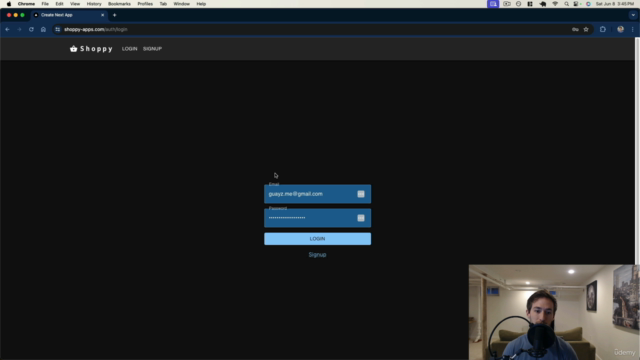Screen dimensions: 640x360
Task: Click into the Email input field
Action: point(317,194)
